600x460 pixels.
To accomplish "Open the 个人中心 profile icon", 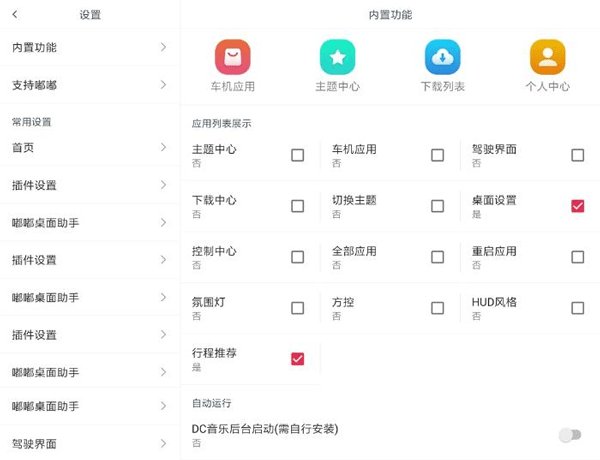I will [x=548, y=57].
